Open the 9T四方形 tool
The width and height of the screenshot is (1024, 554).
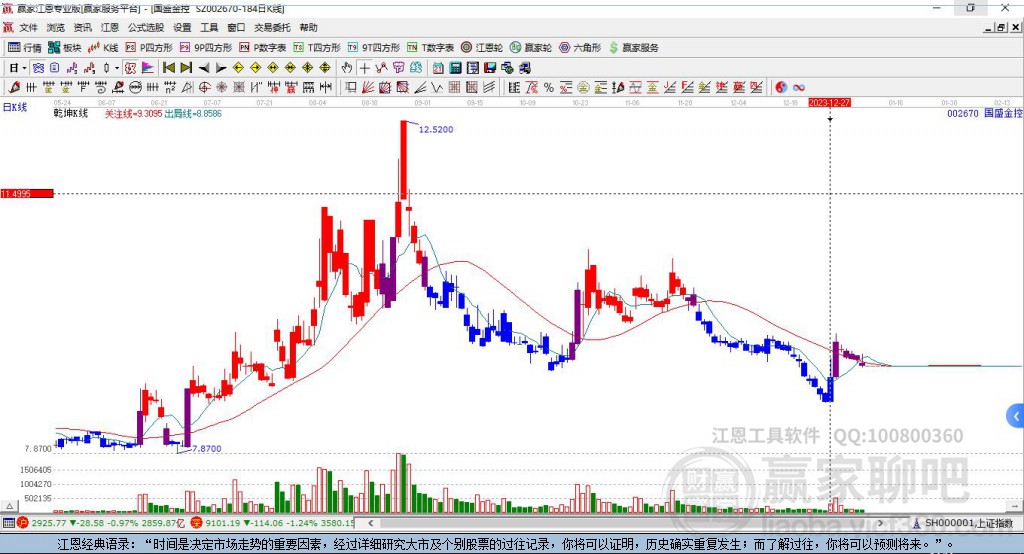tap(374, 48)
